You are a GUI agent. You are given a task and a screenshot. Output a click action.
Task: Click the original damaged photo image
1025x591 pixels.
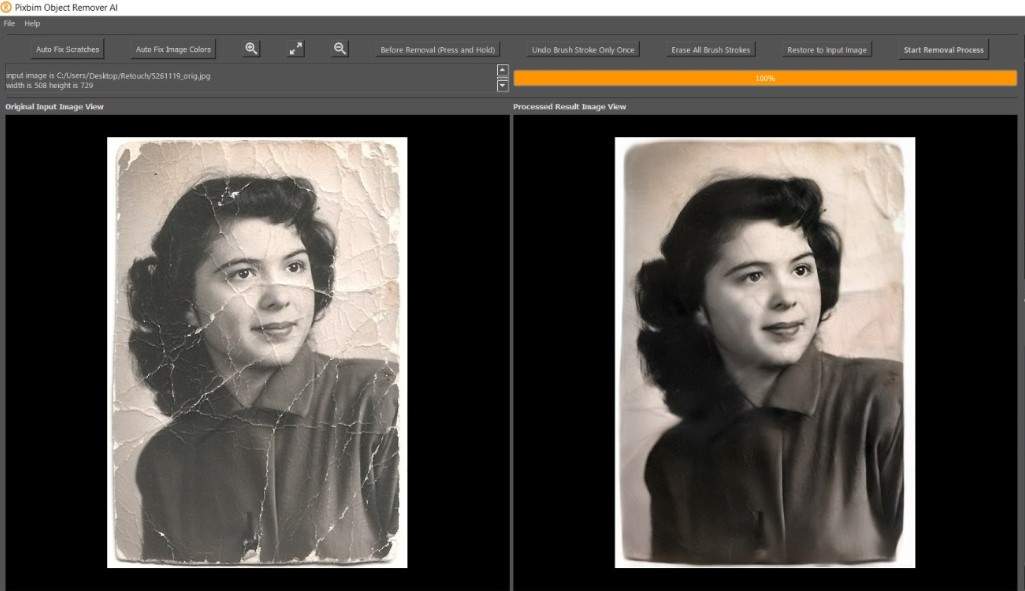tap(257, 352)
